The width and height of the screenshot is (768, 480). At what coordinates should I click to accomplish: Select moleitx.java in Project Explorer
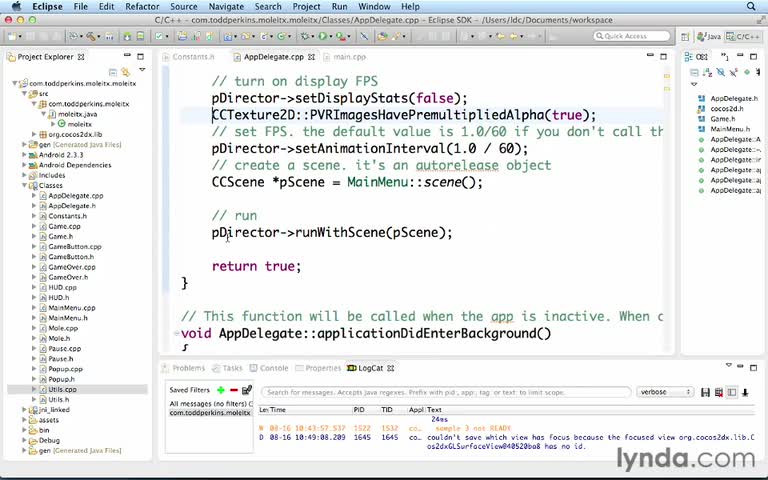[77, 114]
